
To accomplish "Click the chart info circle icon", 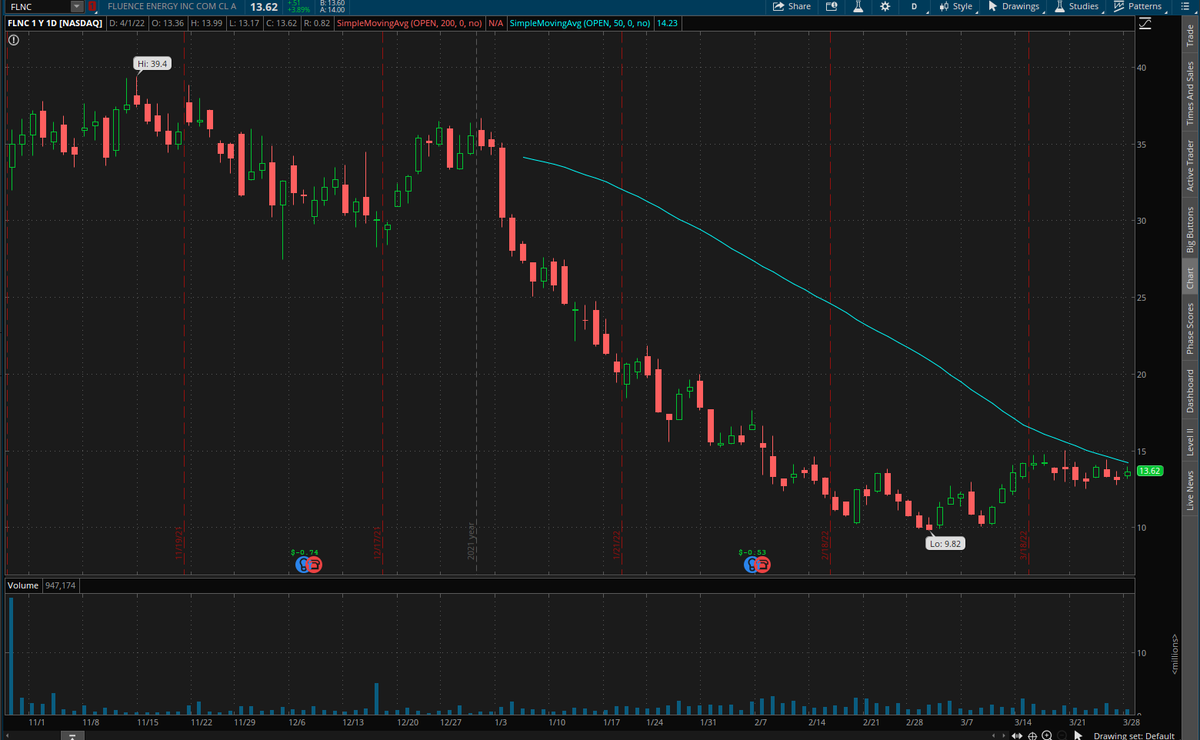I will (14, 40).
